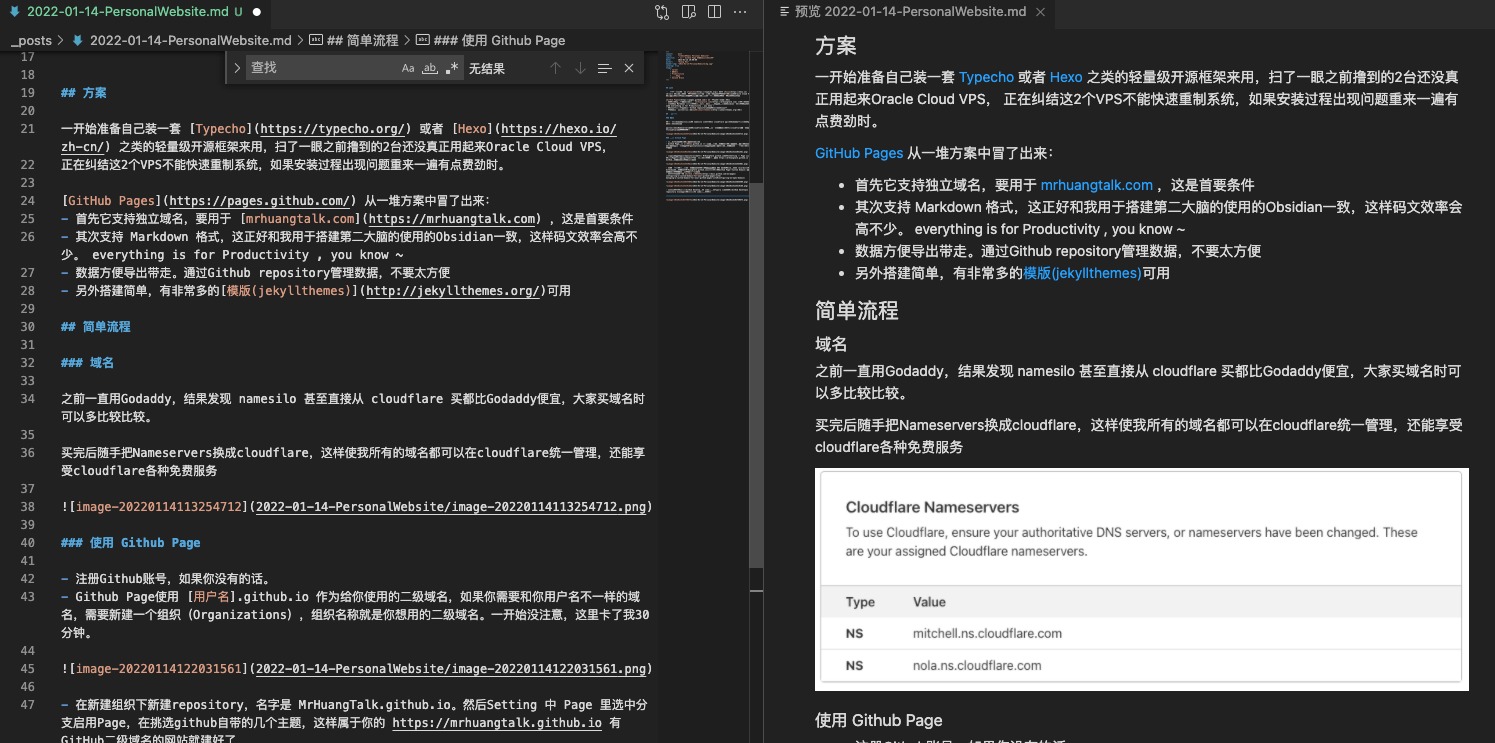Switch to the 2022-01-14-PersonalWebsite.md editor tab
The image size is (1495, 743).
tap(120, 12)
